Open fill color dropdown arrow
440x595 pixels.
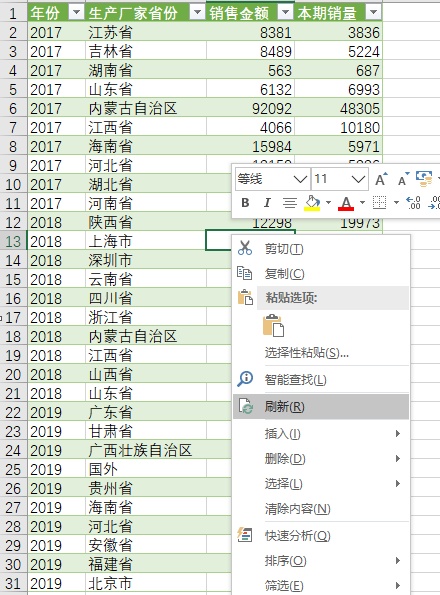coord(328,203)
